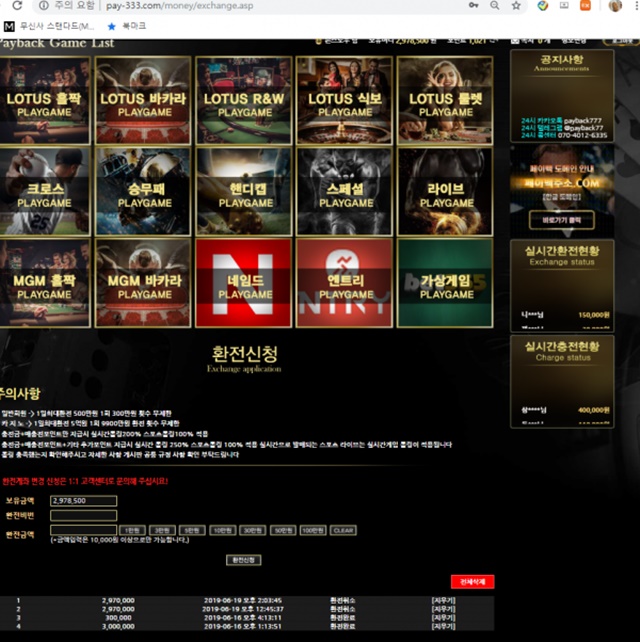
Task: Click the red 전체삭제 button
Action: [473, 581]
